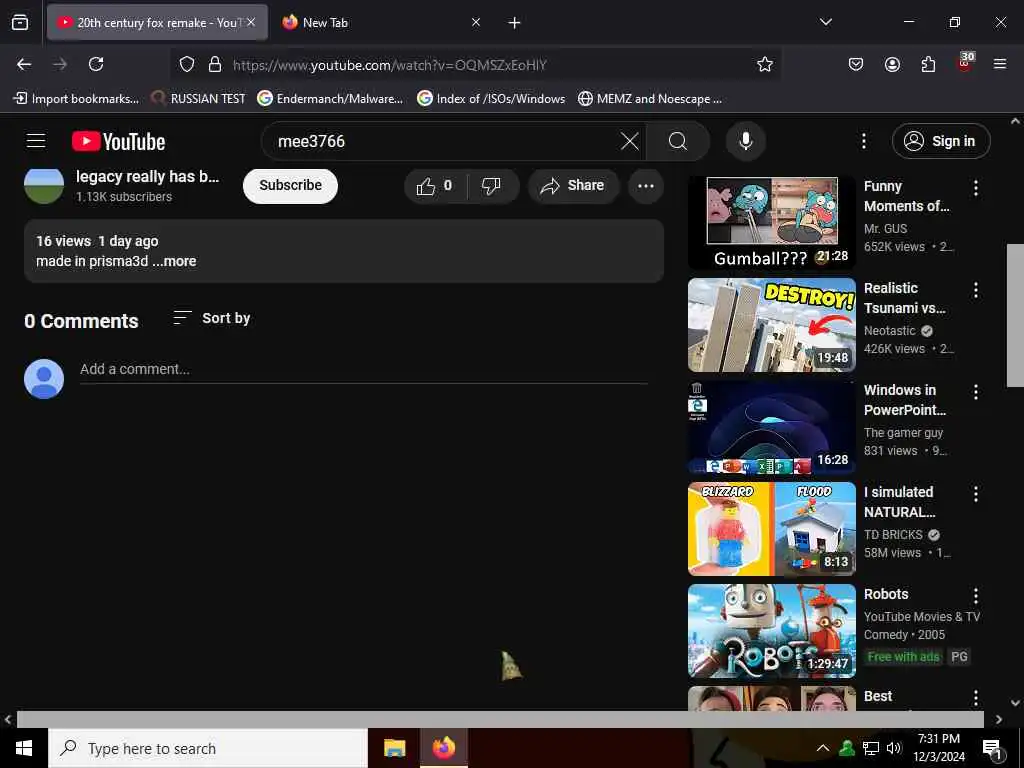Click the vertical page scrollbar thumb
Viewport: 1024px width, 768px height.
pyautogui.click(x=1016, y=315)
